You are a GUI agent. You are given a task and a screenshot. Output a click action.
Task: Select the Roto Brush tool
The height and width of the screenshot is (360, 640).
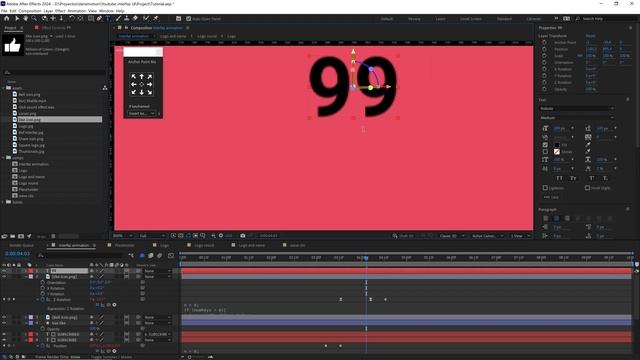coord(146,18)
